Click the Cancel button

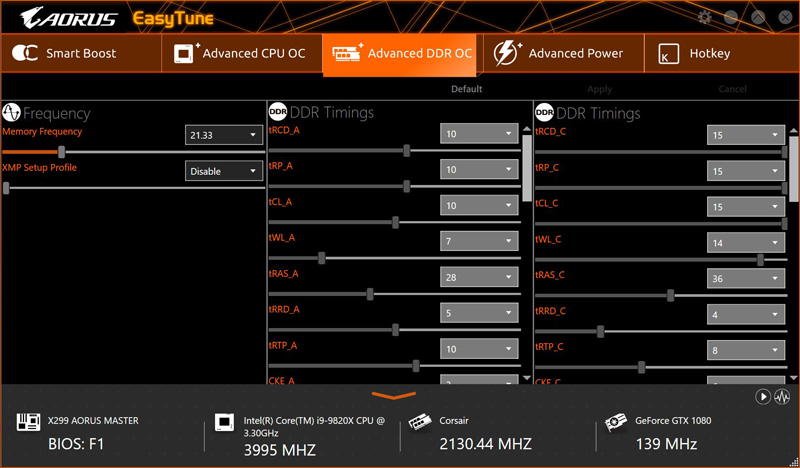[x=732, y=89]
